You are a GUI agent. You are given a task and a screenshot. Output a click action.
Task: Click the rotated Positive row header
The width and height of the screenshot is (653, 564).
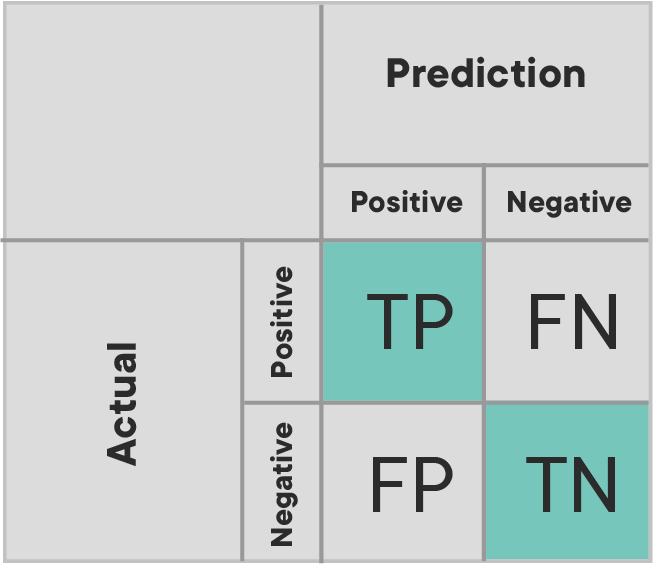click(282, 322)
